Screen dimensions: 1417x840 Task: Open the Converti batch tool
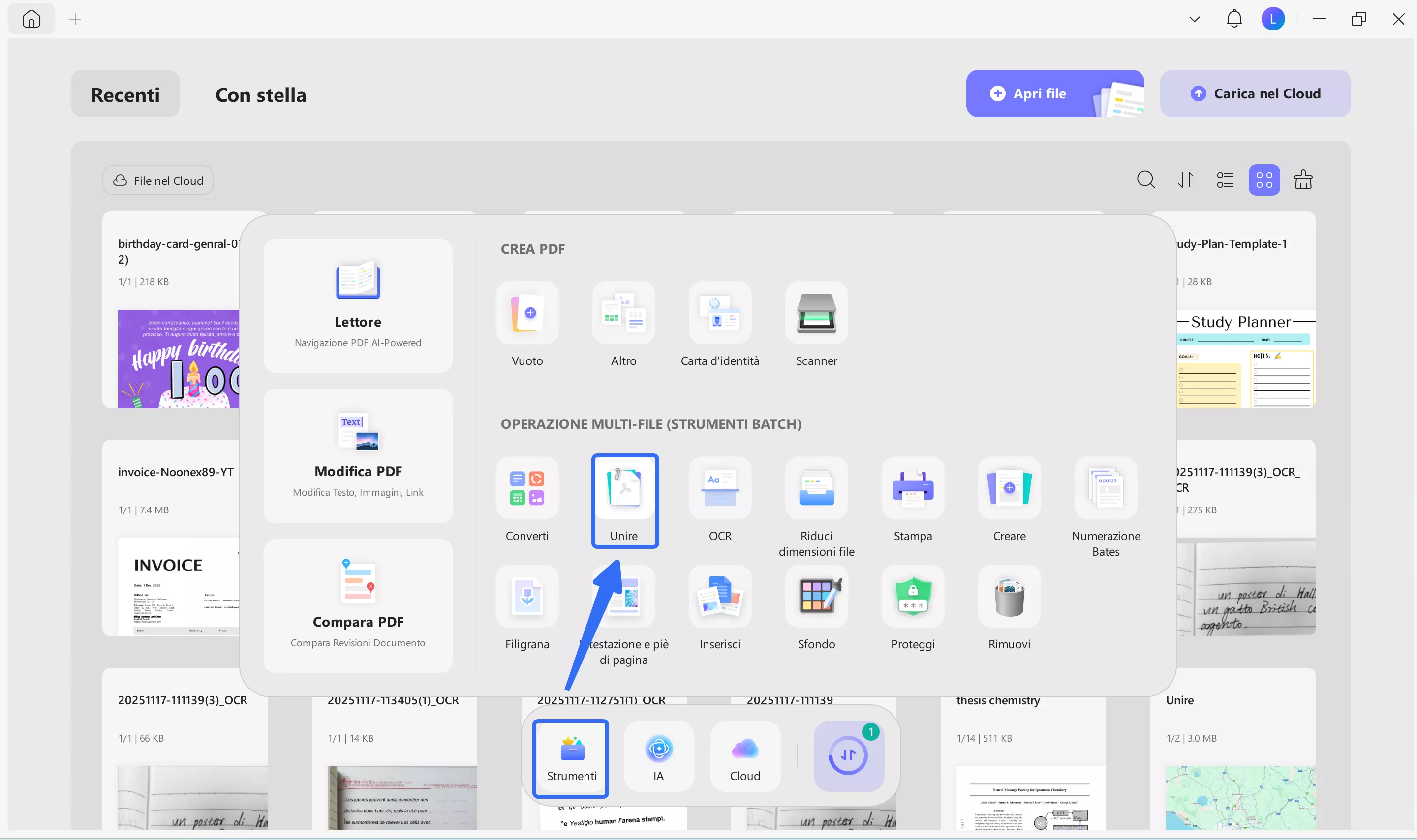point(526,489)
